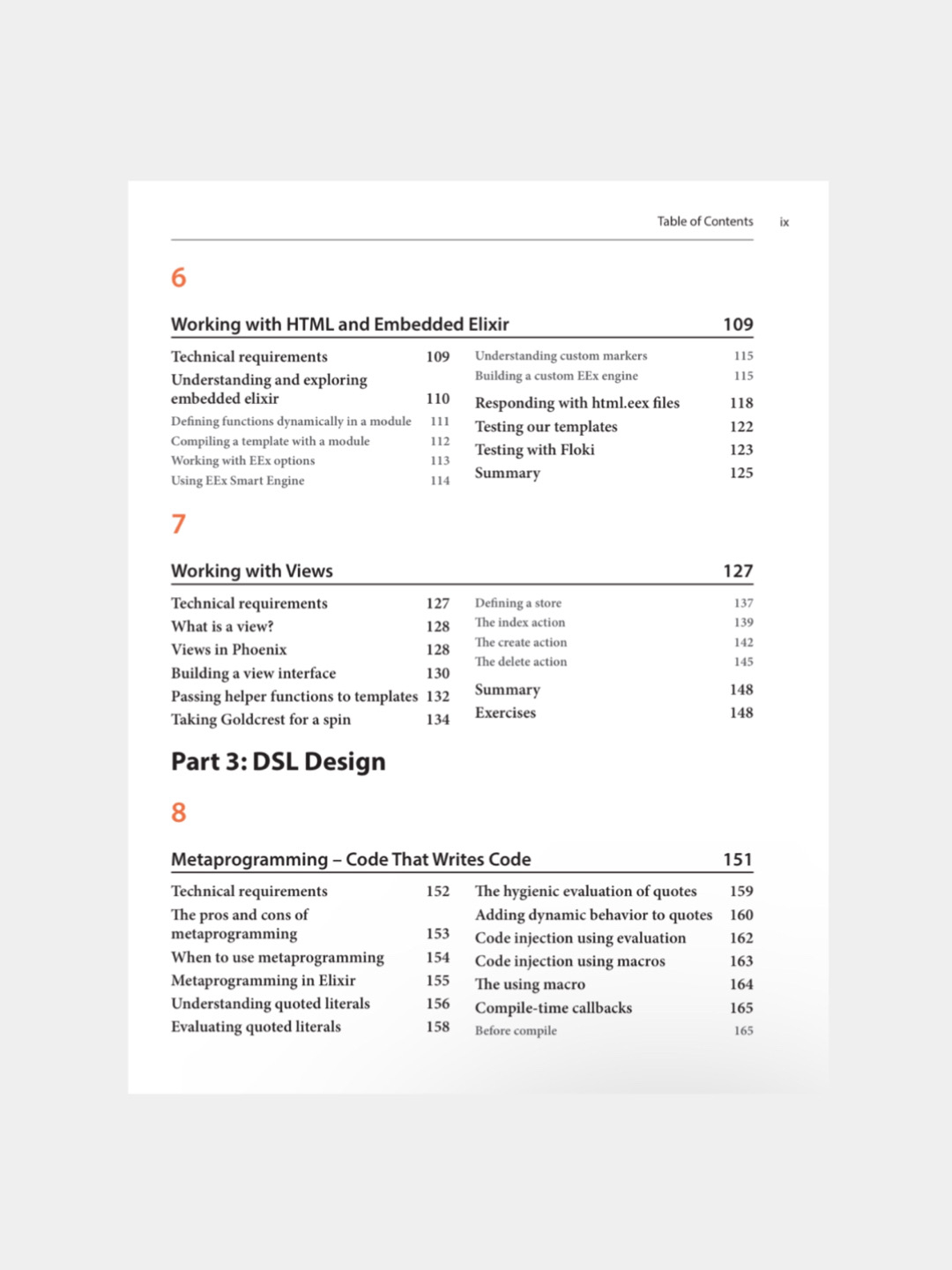Click page number "156"
The height and width of the screenshot is (1270, 952).
point(438,1004)
